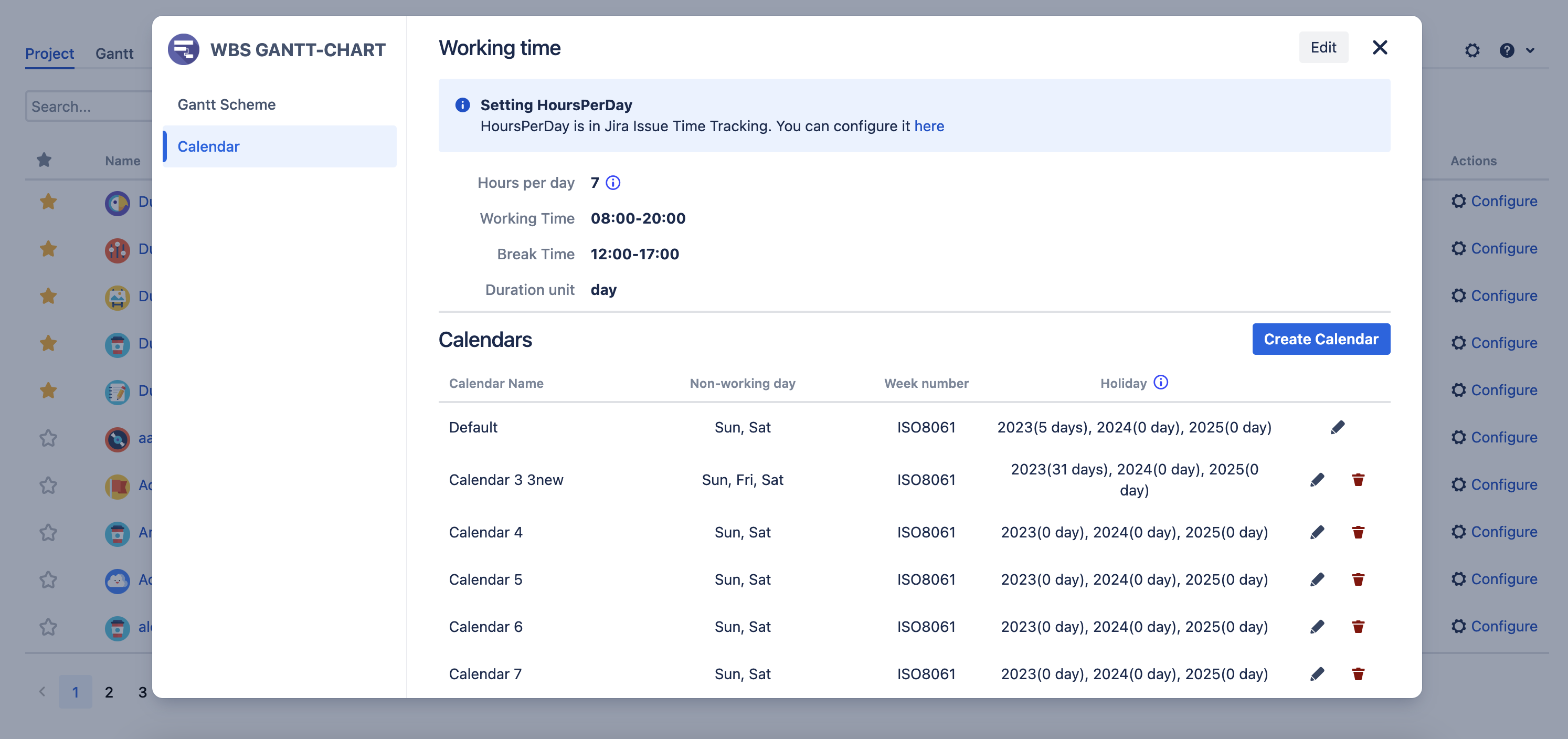The width and height of the screenshot is (1568, 739).
Task: Open the help question mark icon
Action: (1507, 50)
